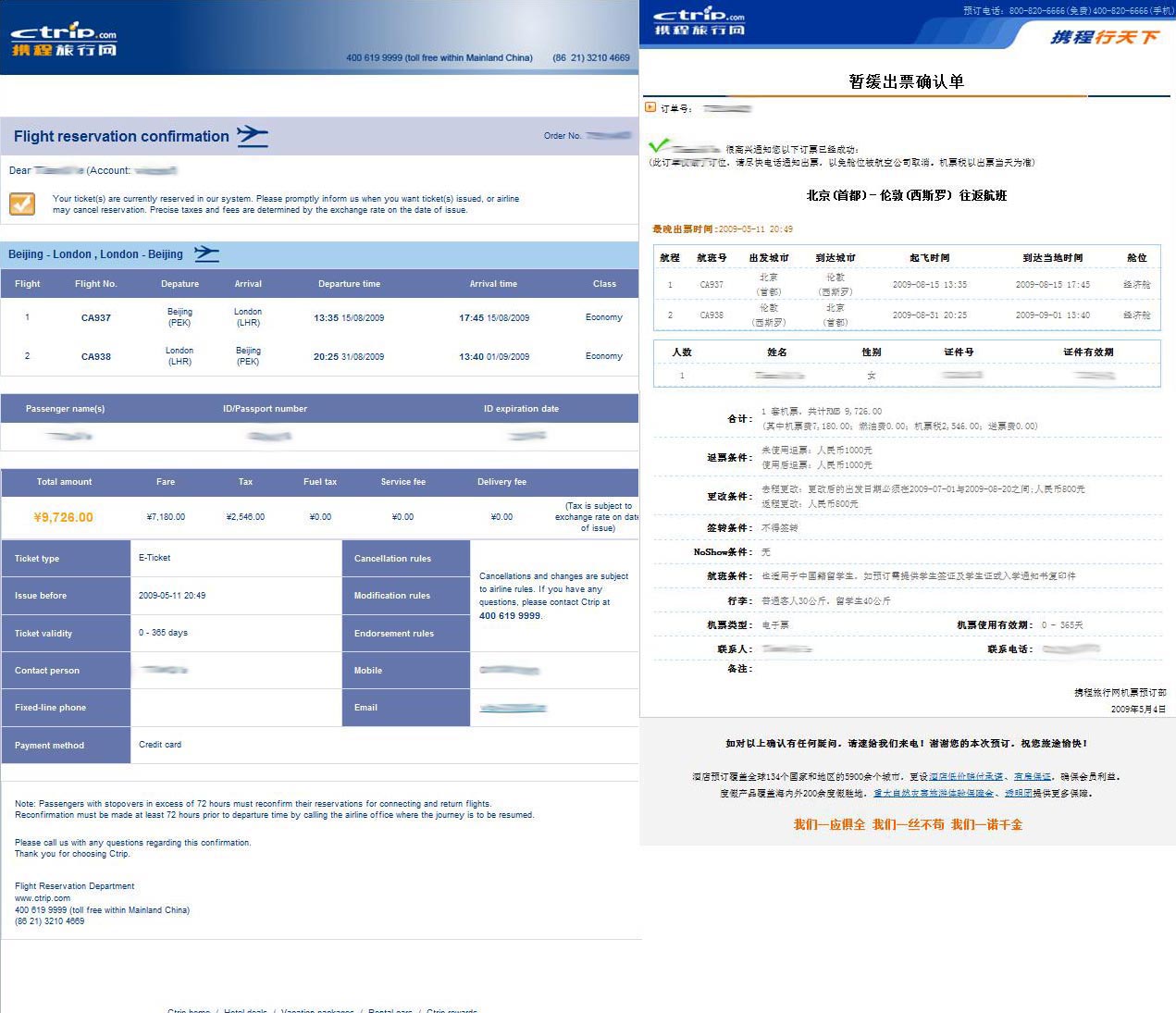Click the orange 最晚出票时间 deadline line

(x=723, y=229)
